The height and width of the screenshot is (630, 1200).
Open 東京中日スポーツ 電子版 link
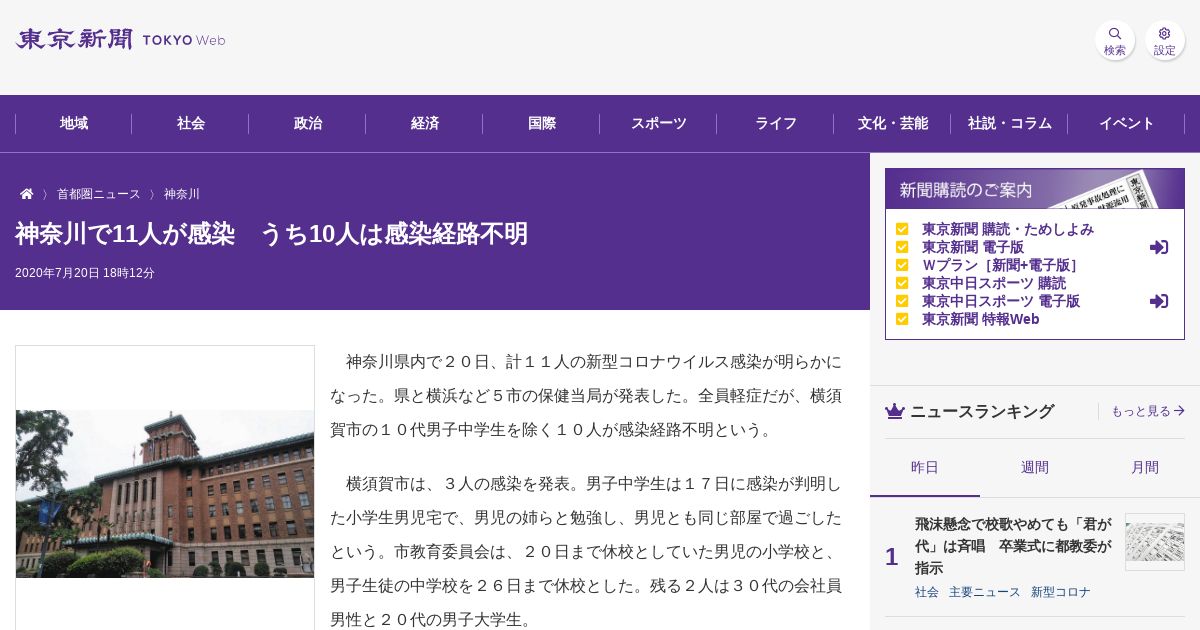coord(1001,301)
